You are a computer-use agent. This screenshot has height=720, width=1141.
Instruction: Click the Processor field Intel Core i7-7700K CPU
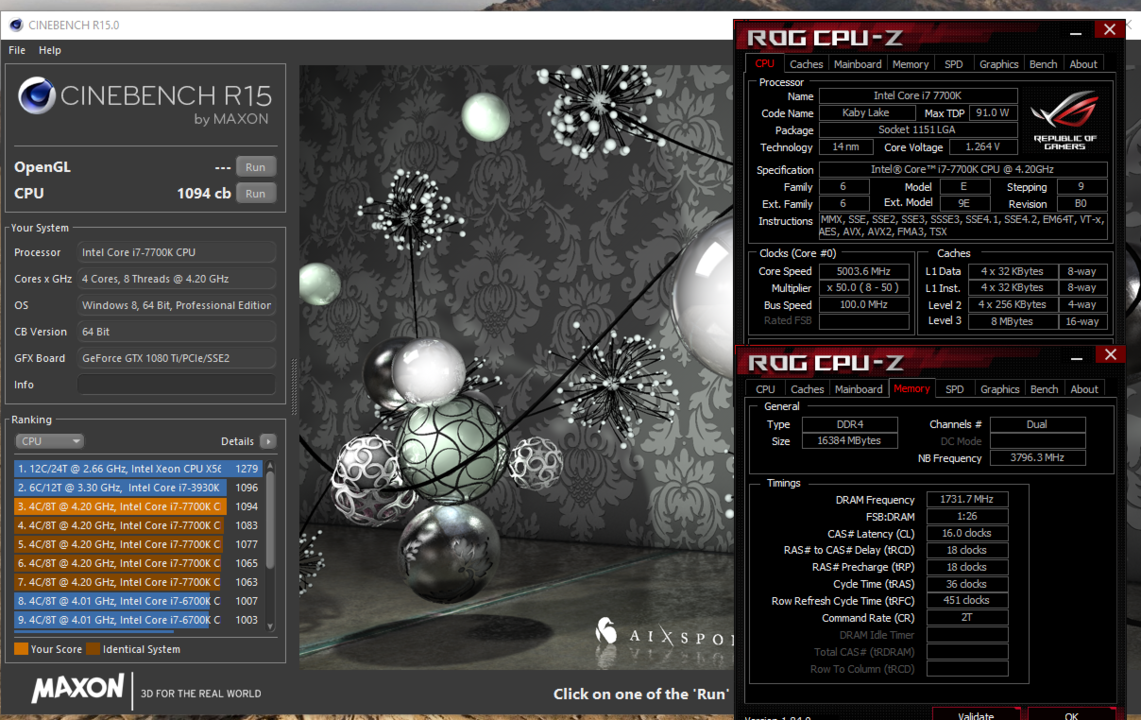click(176, 253)
